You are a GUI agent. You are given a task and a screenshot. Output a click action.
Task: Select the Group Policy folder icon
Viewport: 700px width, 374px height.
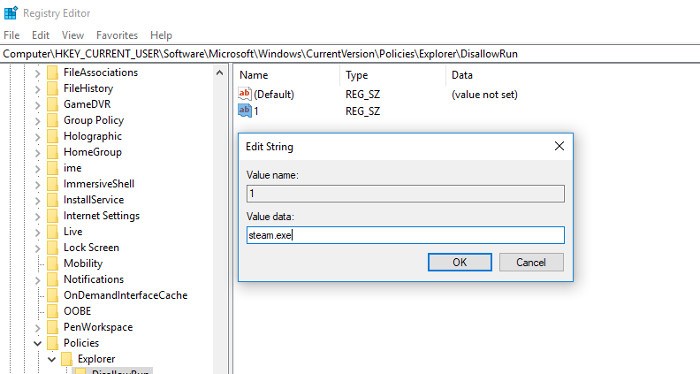tap(53, 121)
